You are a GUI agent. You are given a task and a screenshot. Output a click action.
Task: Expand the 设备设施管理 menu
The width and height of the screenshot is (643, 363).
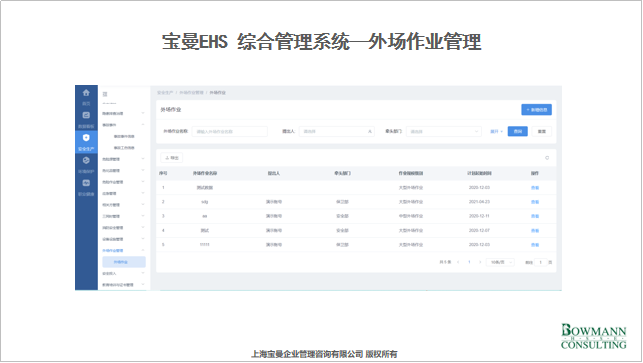[x=123, y=239]
